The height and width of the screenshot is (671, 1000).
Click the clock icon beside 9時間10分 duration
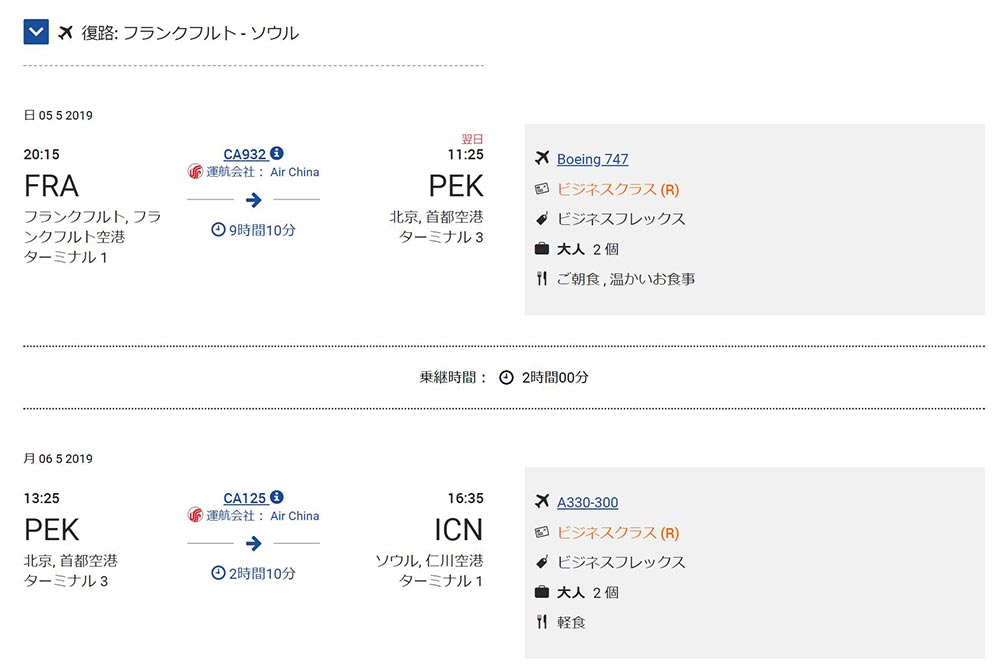point(218,230)
